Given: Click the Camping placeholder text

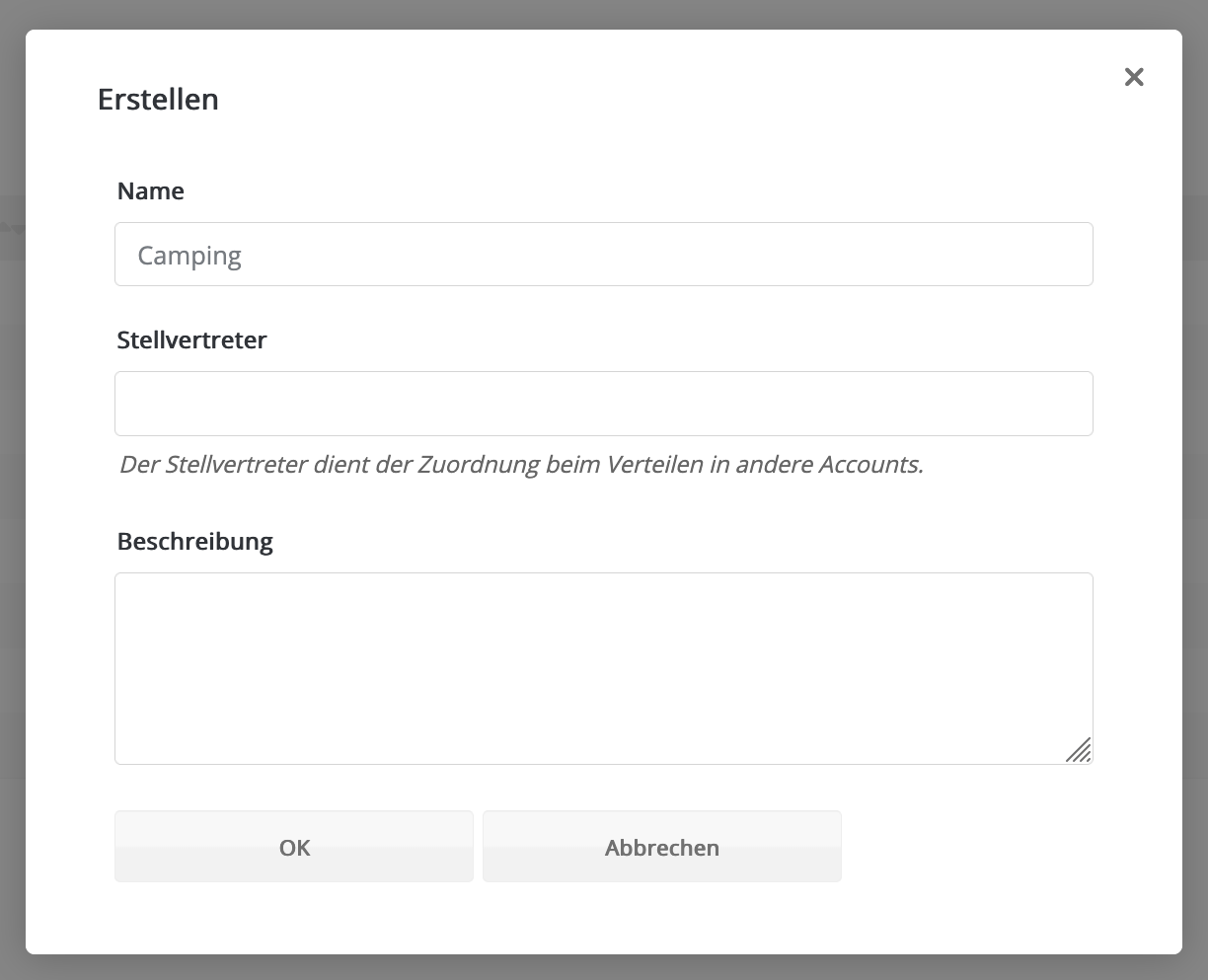Looking at the screenshot, I should point(189,256).
